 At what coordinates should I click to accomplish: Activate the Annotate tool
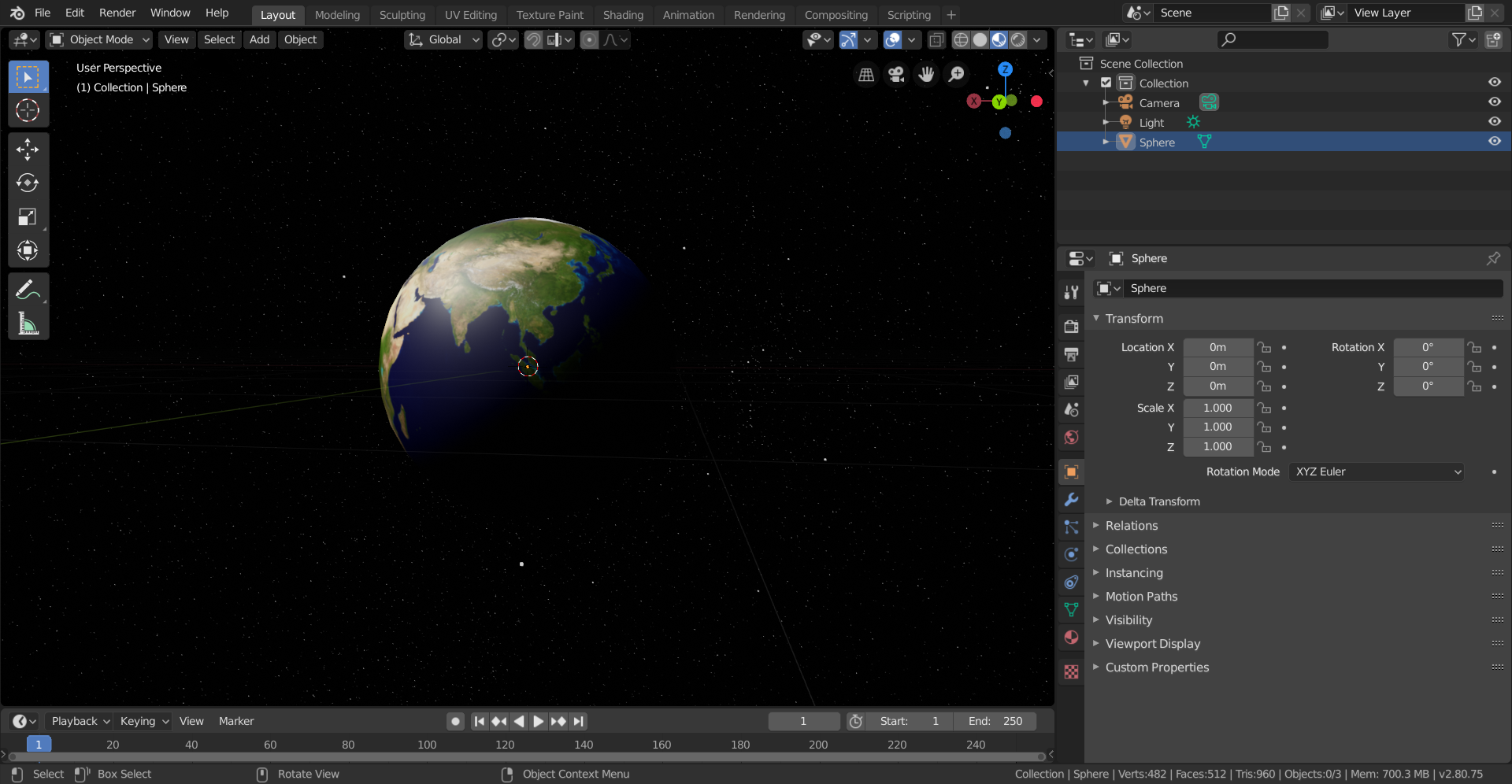tap(28, 290)
